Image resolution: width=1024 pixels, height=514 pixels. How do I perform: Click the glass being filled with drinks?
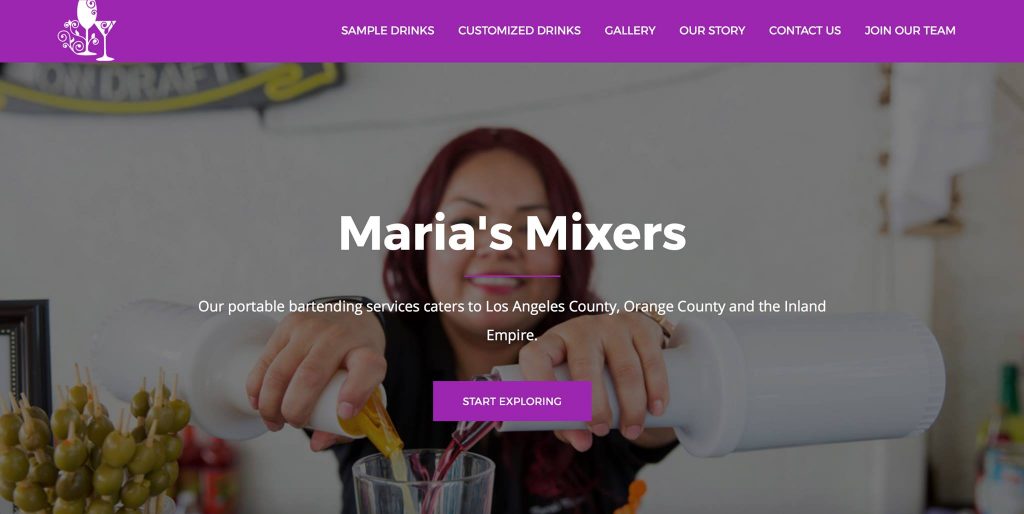tap(423, 482)
